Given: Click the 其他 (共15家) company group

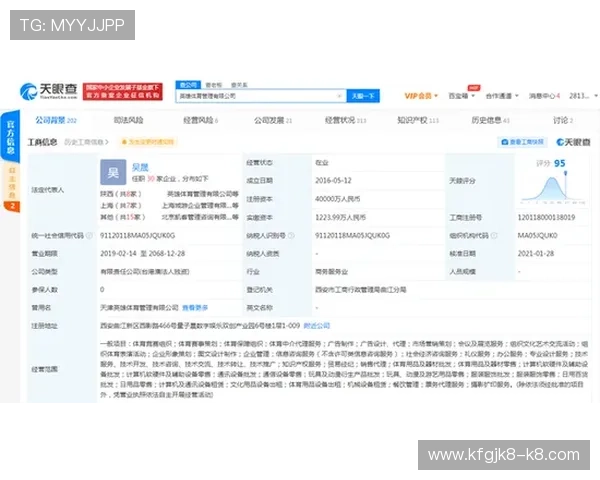Looking at the screenshot, I should 123,217.
